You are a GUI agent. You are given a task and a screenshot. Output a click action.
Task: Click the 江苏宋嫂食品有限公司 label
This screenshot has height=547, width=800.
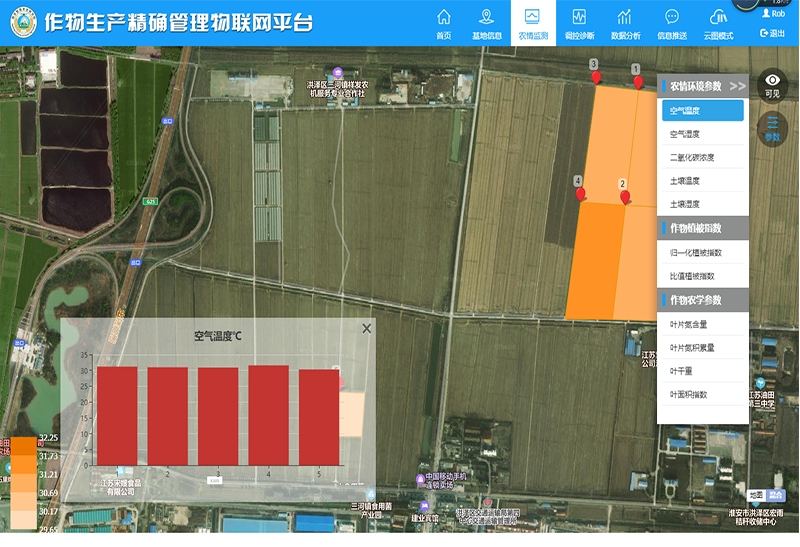click(120, 487)
